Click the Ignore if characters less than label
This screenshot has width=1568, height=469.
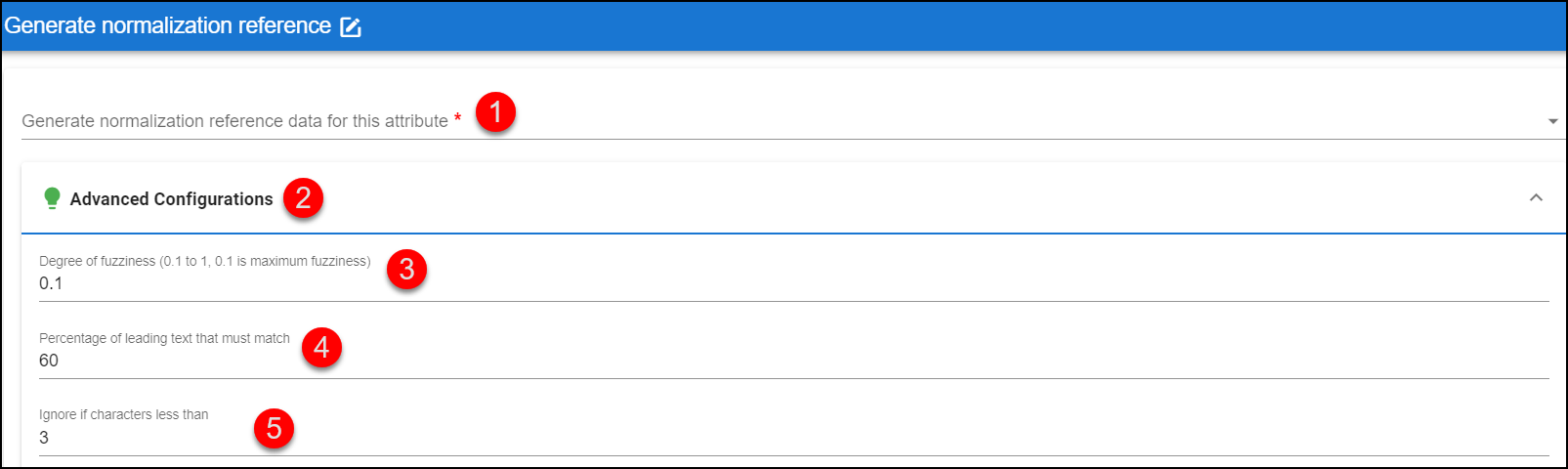[x=124, y=414]
